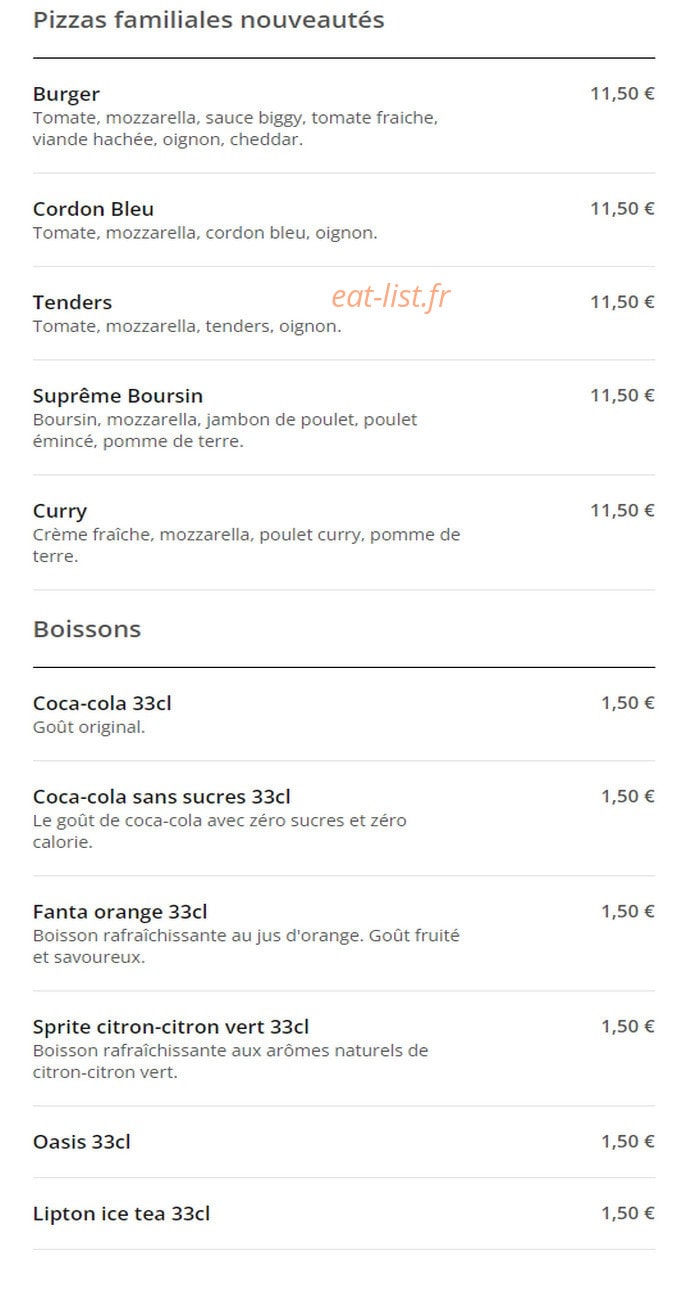Viewport: 700px width, 1311px height.
Task: Click the Burger ingredients description text
Action: (x=235, y=129)
